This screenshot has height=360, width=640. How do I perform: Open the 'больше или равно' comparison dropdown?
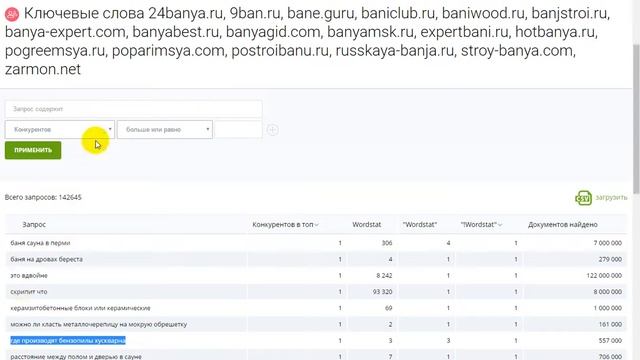tap(165, 129)
